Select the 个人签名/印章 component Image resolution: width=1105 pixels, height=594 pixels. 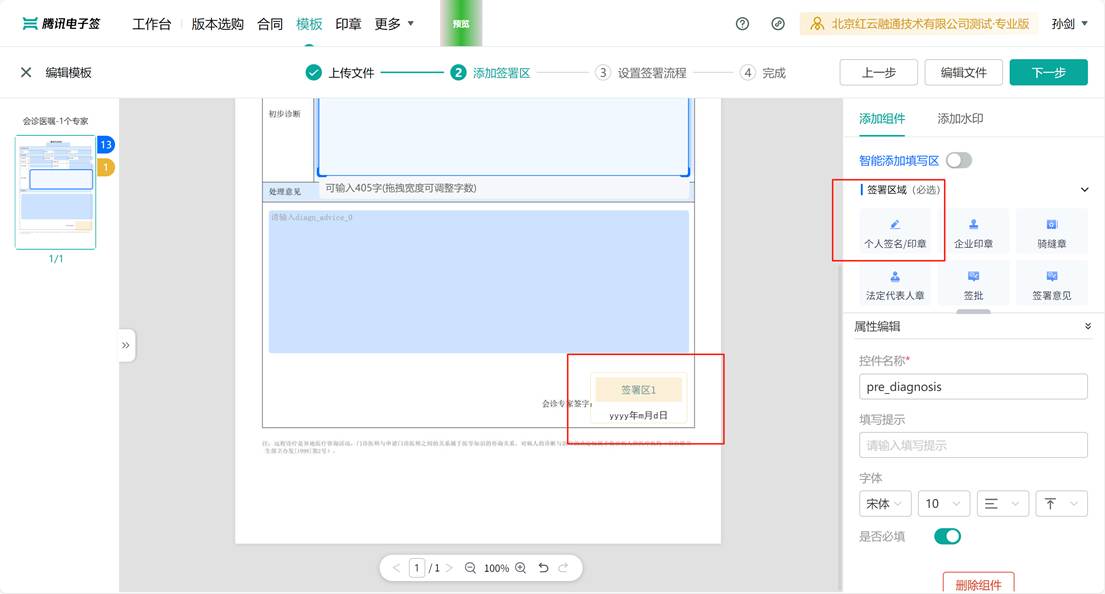click(x=895, y=232)
